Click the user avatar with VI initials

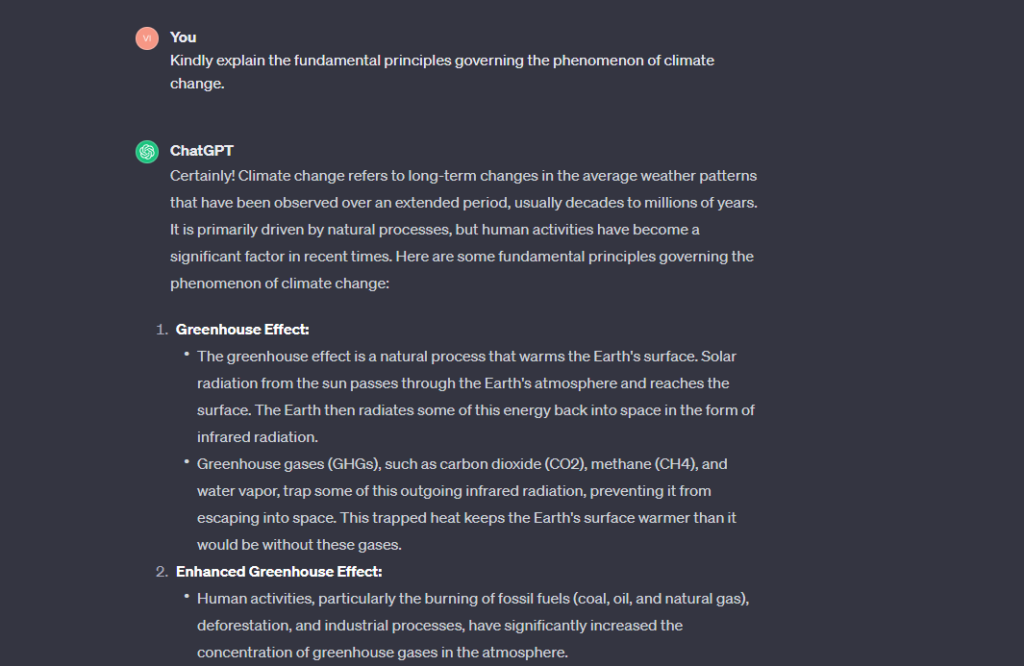[x=147, y=38]
